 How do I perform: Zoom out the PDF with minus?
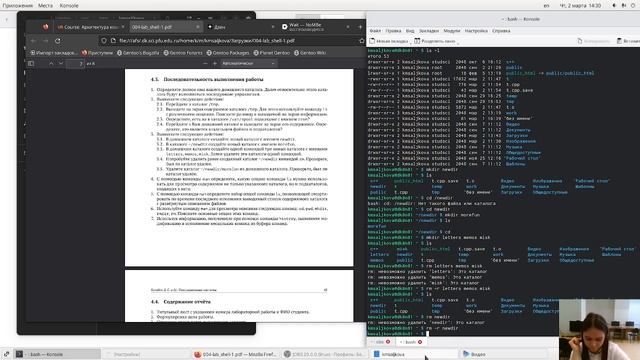[x=205, y=64]
